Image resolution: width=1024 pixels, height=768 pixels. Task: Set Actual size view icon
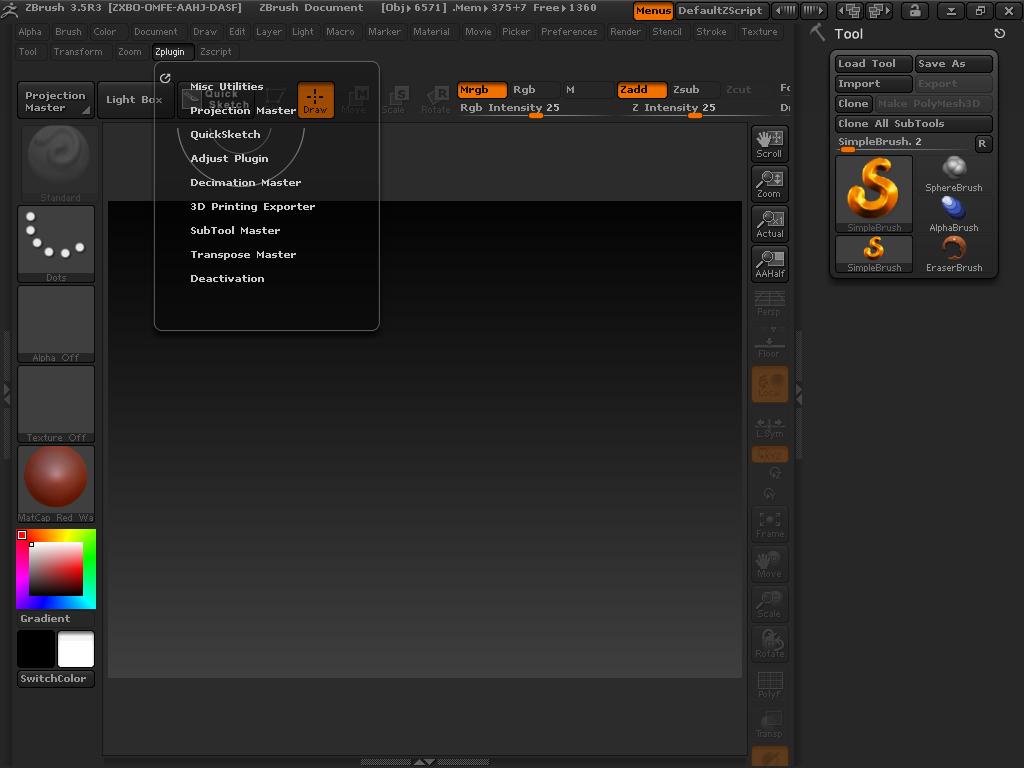click(769, 224)
